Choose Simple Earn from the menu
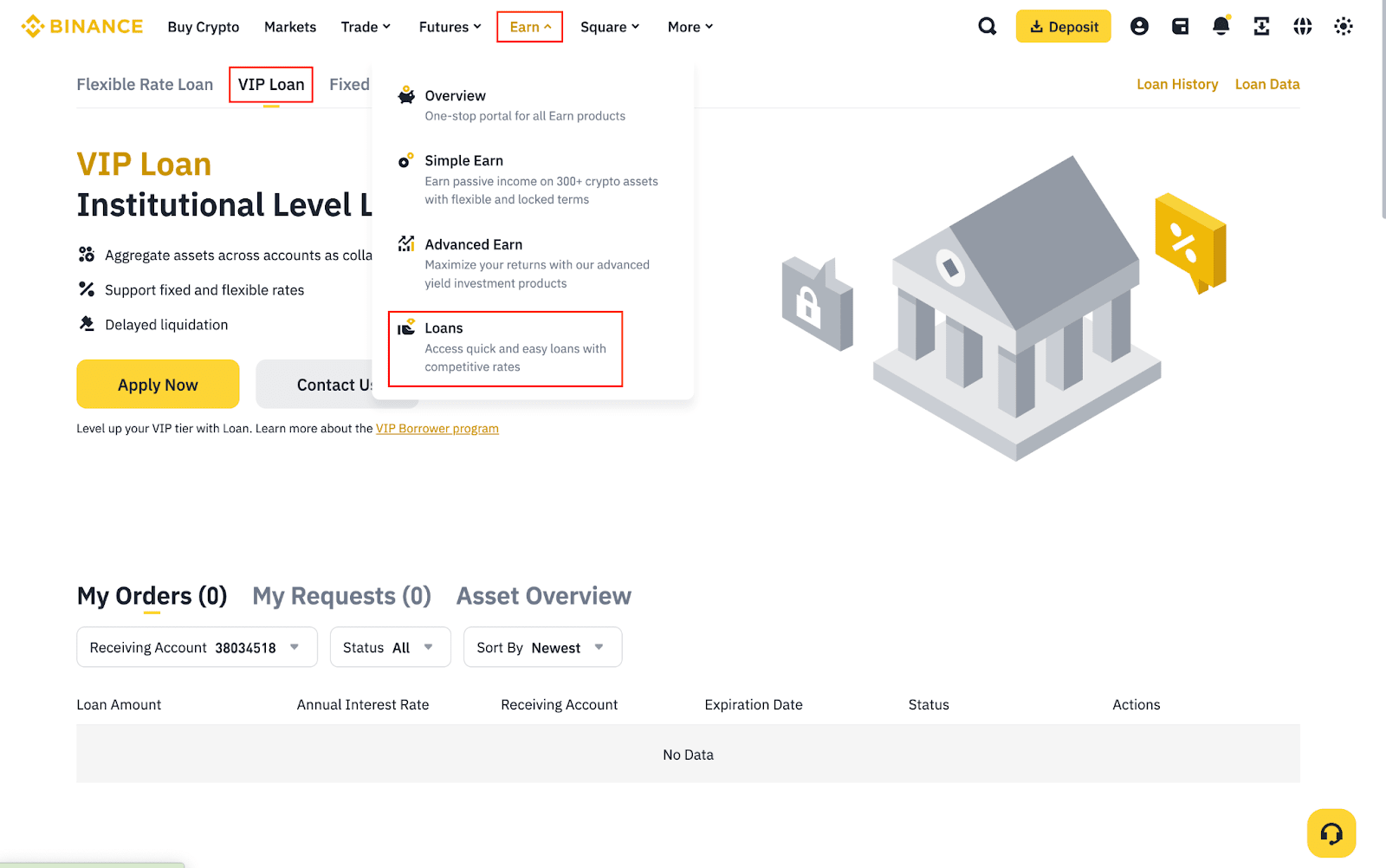The width and height of the screenshot is (1386, 868). [x=463, y=161]
